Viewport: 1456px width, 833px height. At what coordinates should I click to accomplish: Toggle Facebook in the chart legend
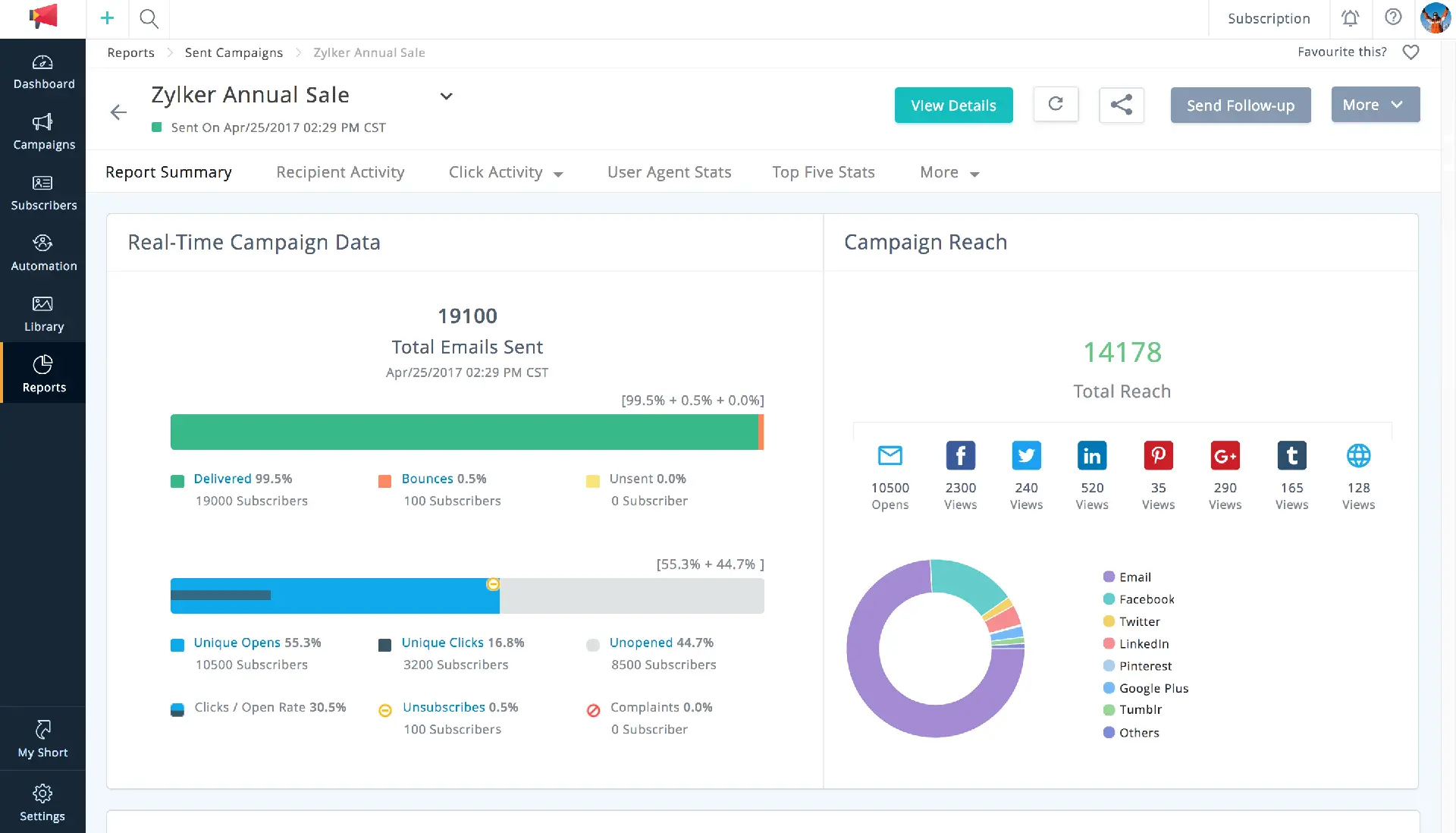pyautogui.click(x=1138, y=599)
